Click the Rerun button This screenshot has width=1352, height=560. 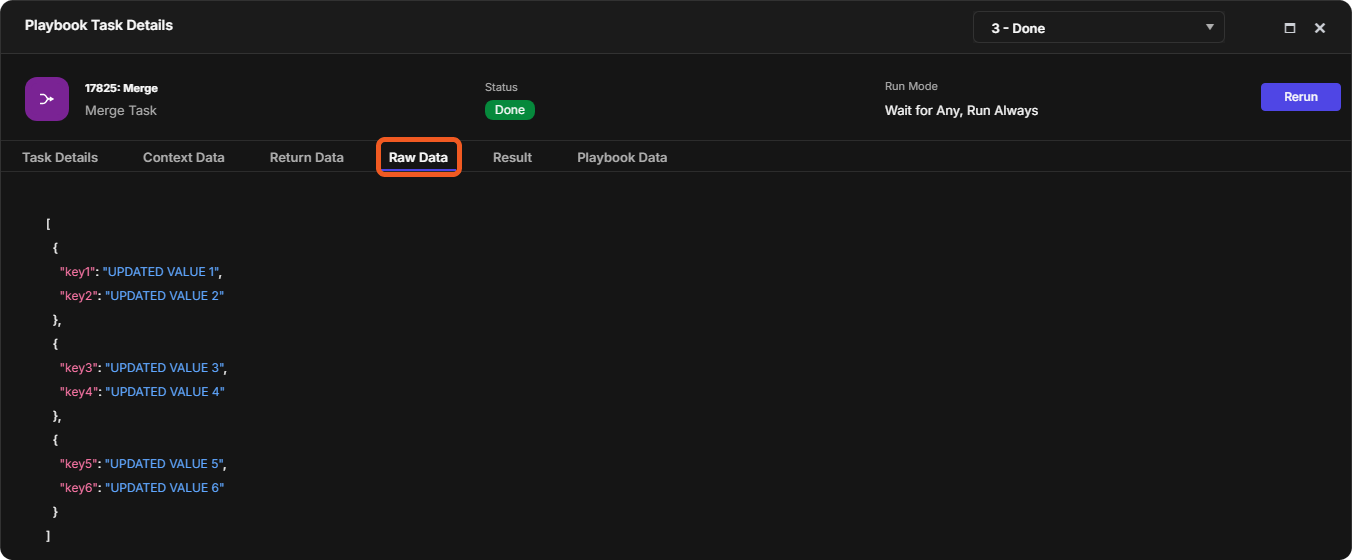click(x=1301, y=97)
